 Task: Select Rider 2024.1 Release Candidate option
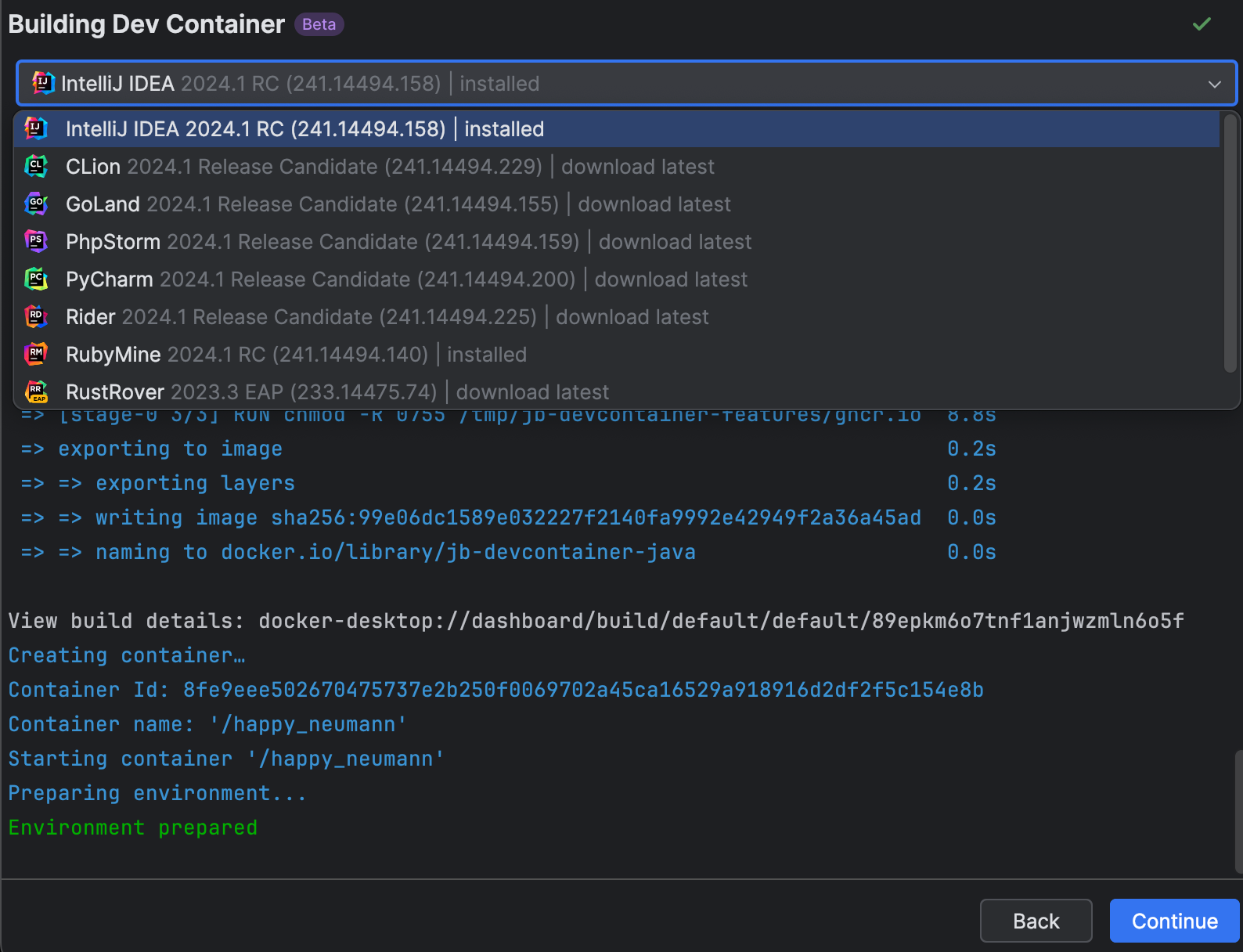coord(617,317)
